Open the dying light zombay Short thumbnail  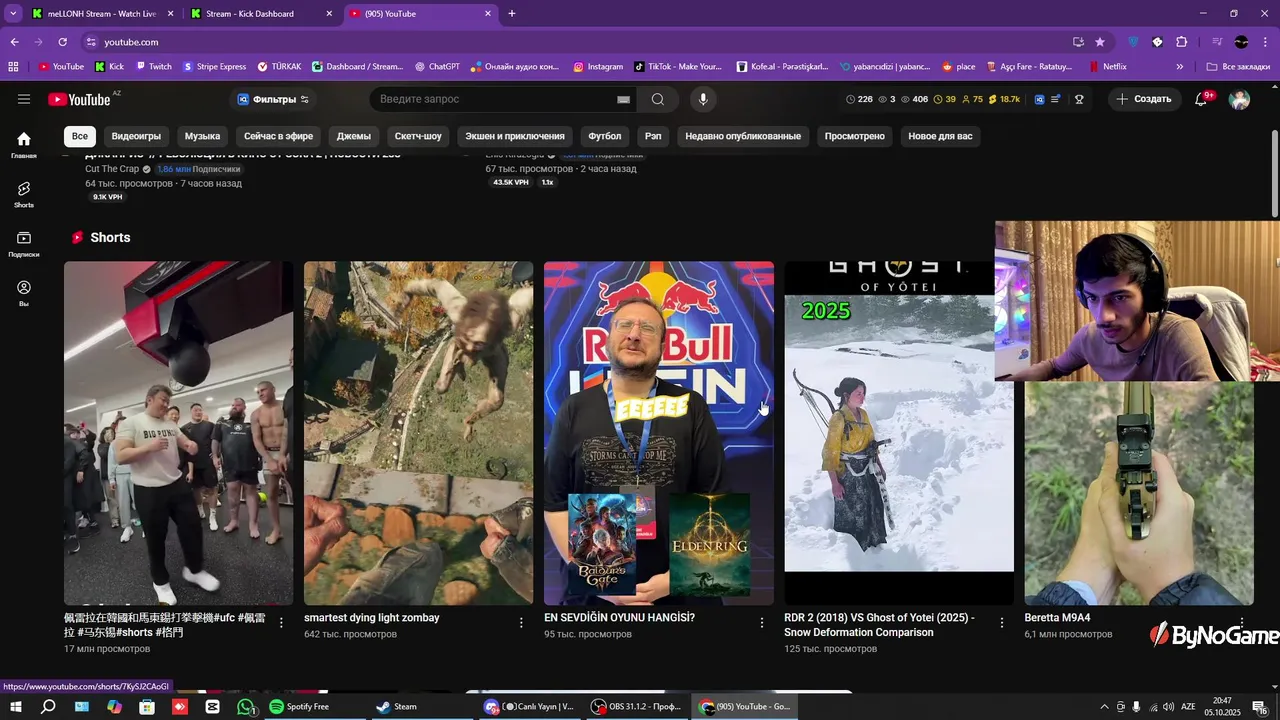(x=419, y=433)
